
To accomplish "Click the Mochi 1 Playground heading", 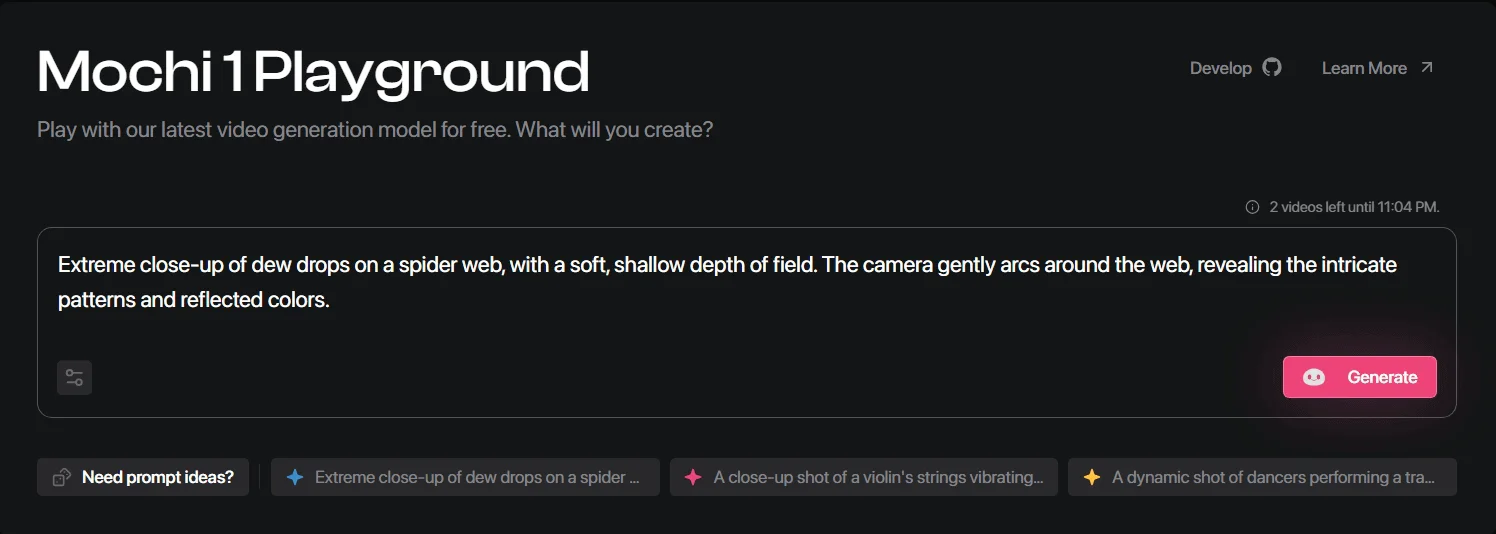I will [x=313, y=72].
